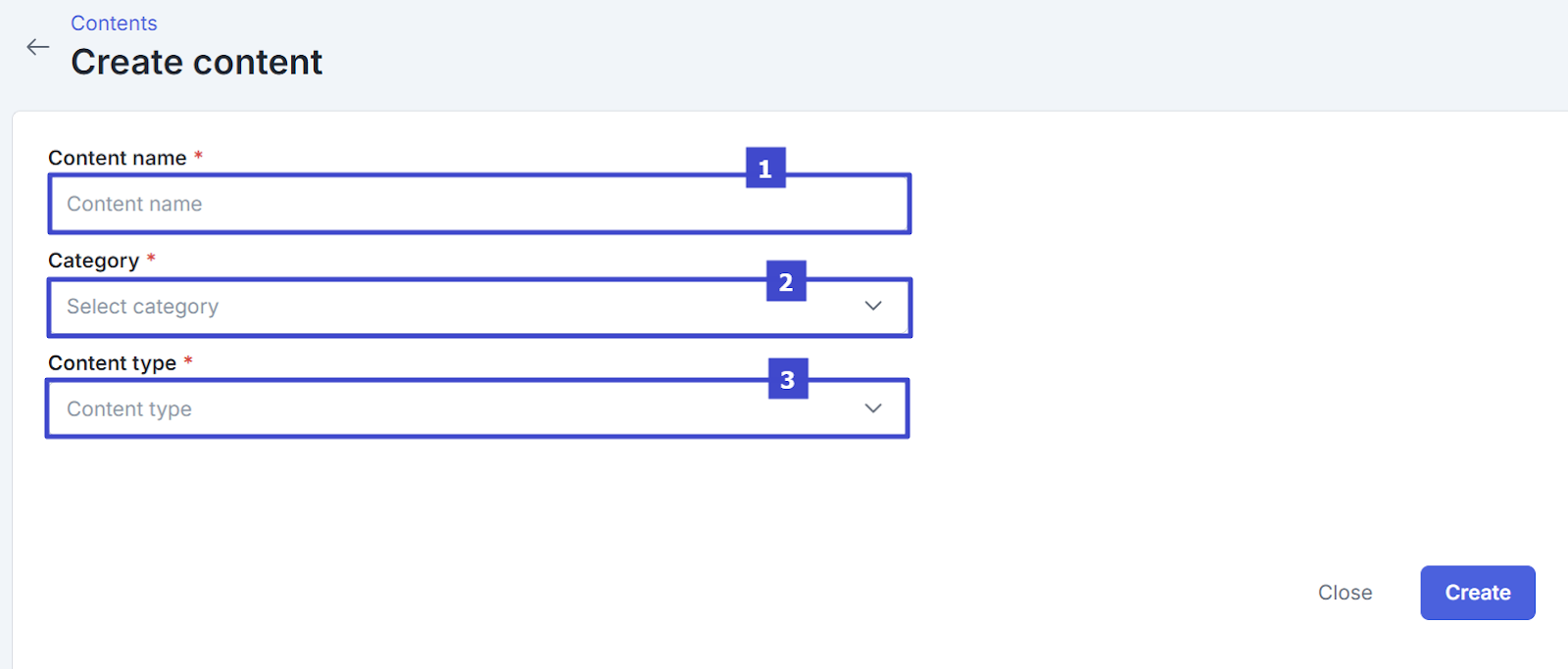
Task: Click the 'Create content' page heading
Action: 197,63
